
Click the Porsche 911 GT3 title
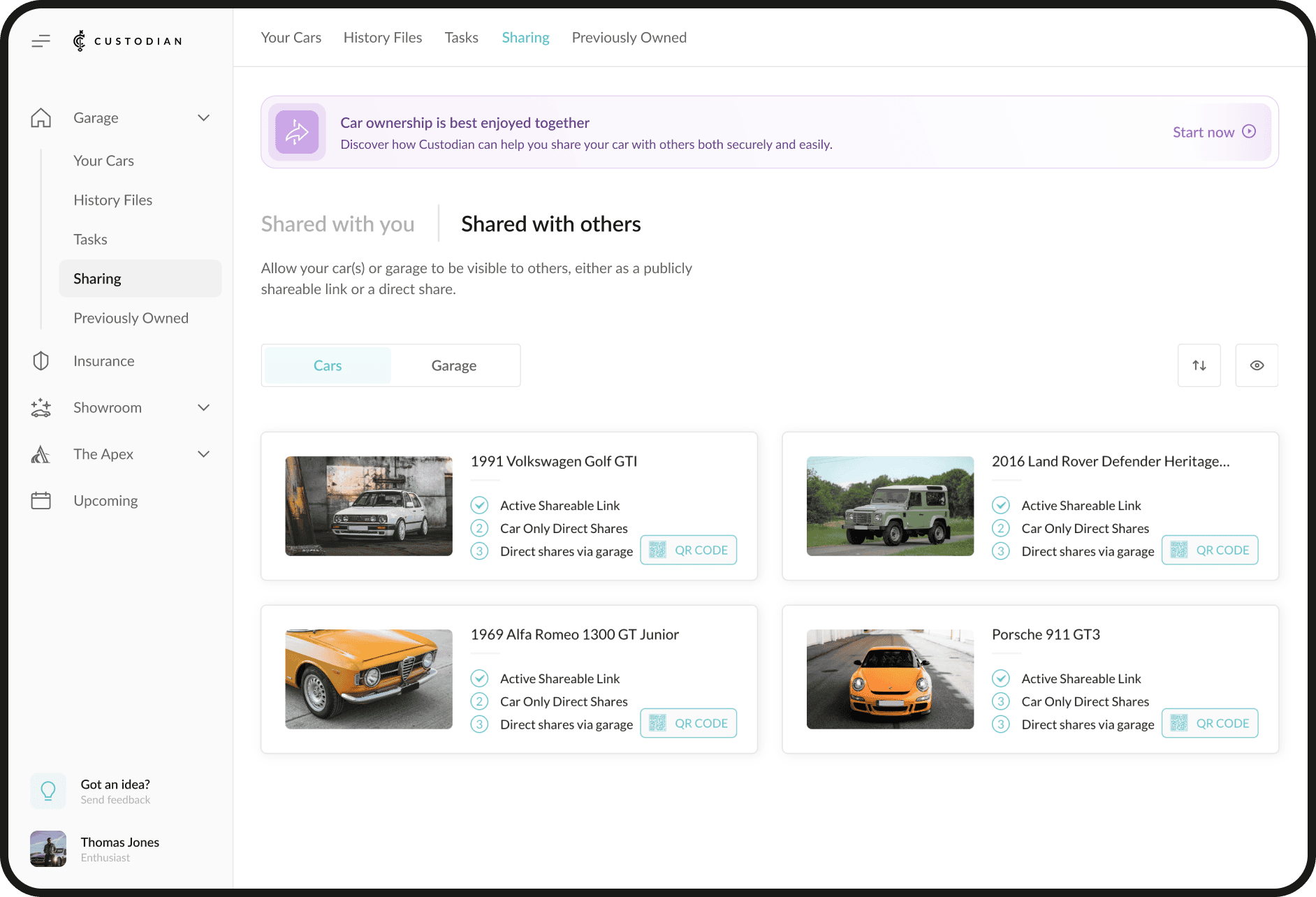[1046, 634]
